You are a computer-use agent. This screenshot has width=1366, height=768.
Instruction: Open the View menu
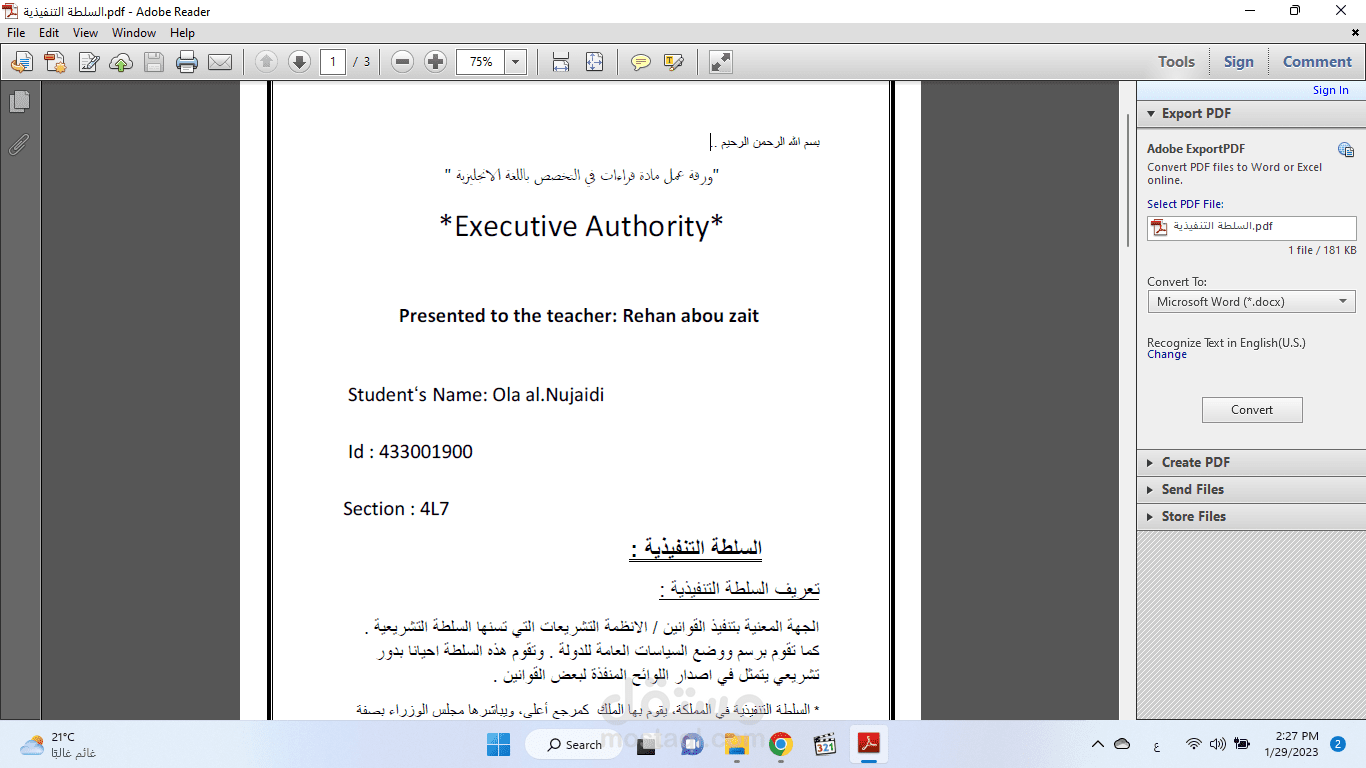pyautogui.click(x=85, y=33)
